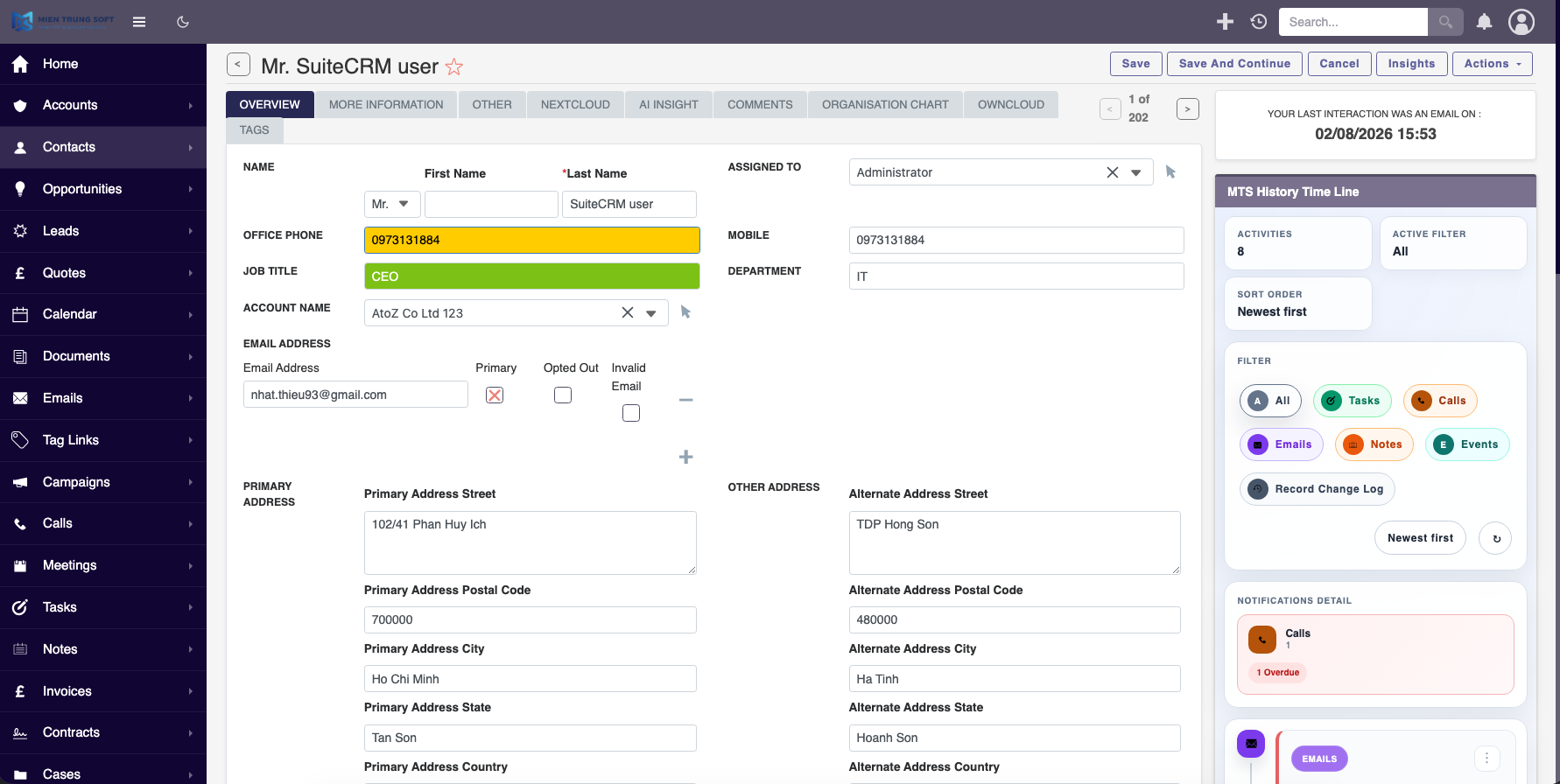Clear the Assigned To Administrator value

1113,172
